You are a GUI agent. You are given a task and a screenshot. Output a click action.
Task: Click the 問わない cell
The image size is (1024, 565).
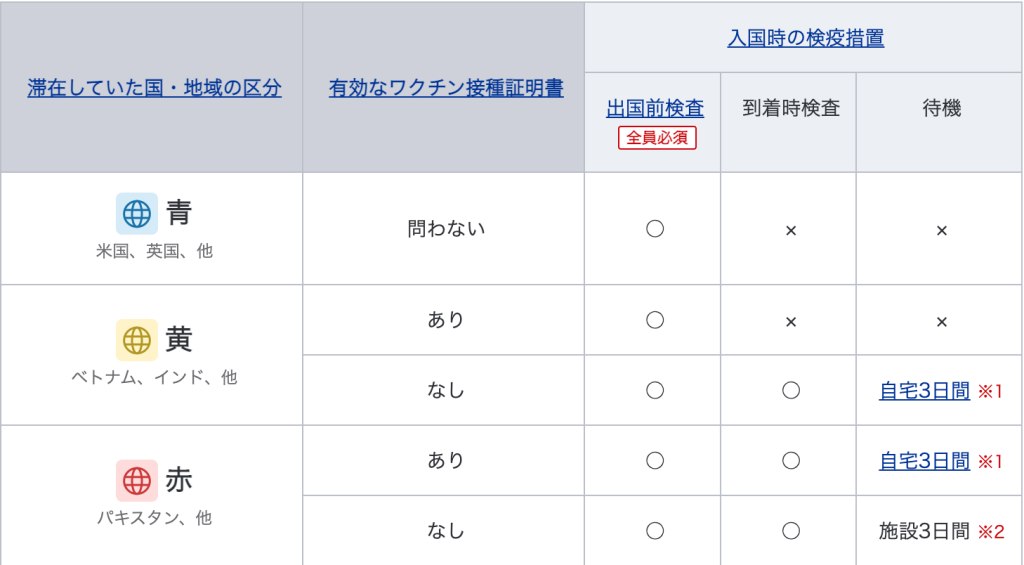click(x=446, y=229)
